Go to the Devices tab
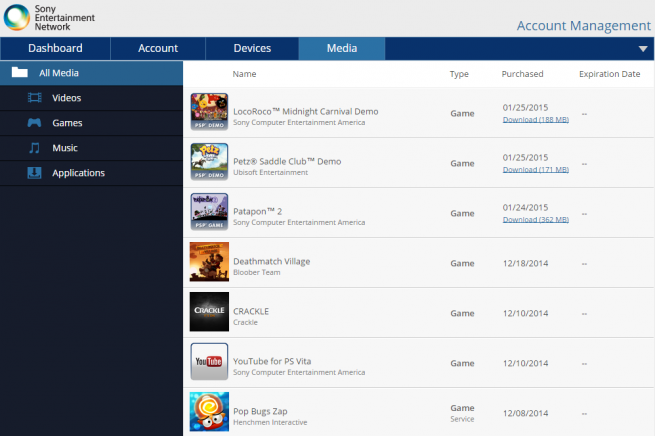 click(x=252, y=48)
